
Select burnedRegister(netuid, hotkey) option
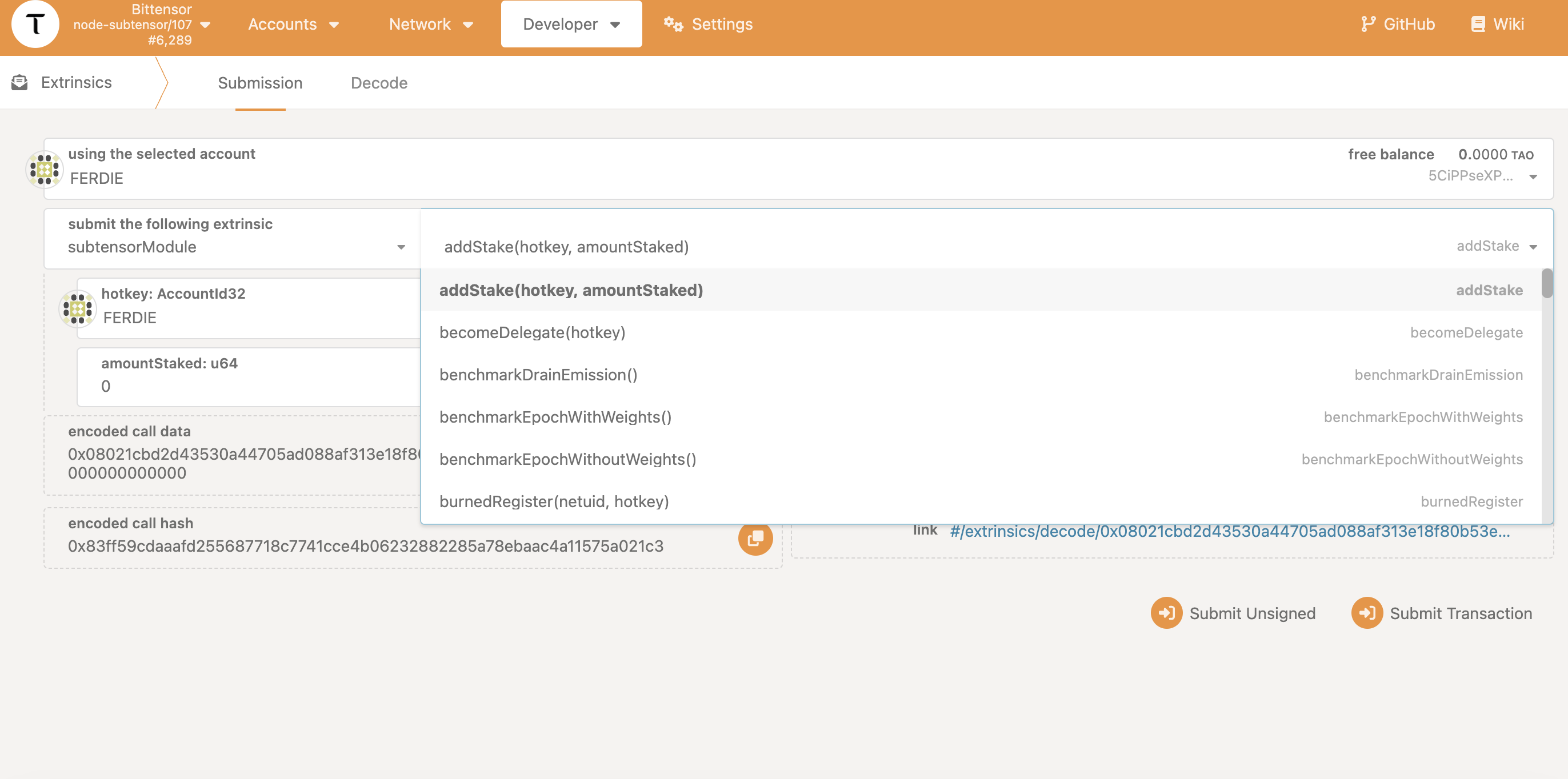coord(554,501)
